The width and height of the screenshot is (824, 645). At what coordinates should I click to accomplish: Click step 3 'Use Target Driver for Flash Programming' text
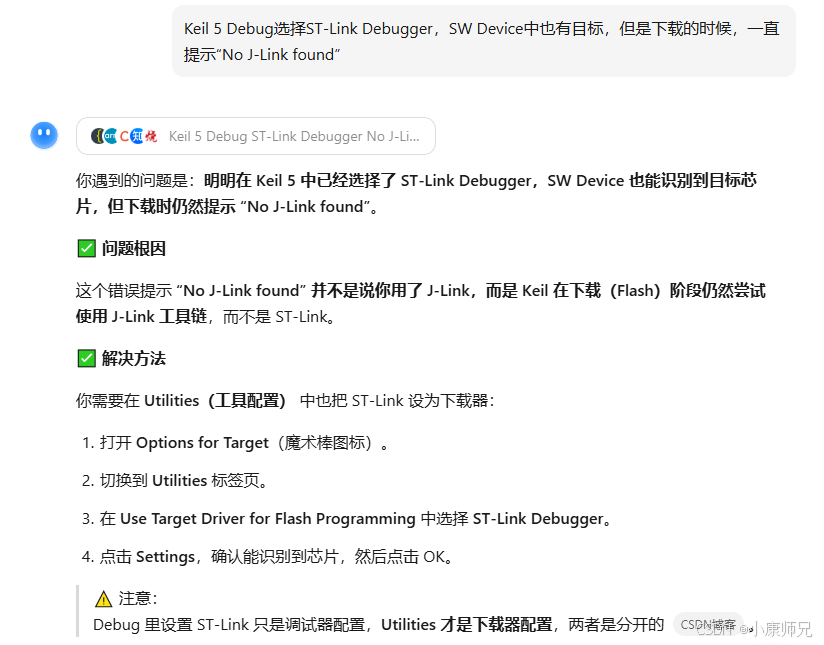(267, 519)
